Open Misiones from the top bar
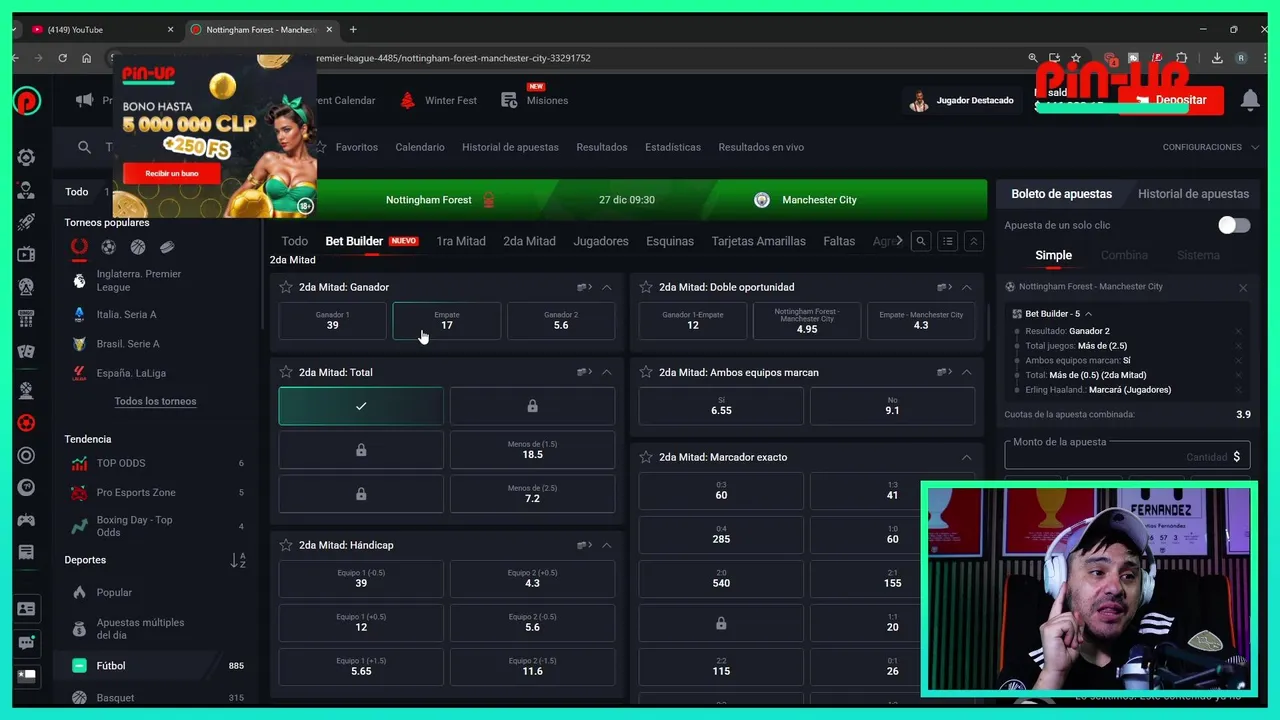 (535, 98)
